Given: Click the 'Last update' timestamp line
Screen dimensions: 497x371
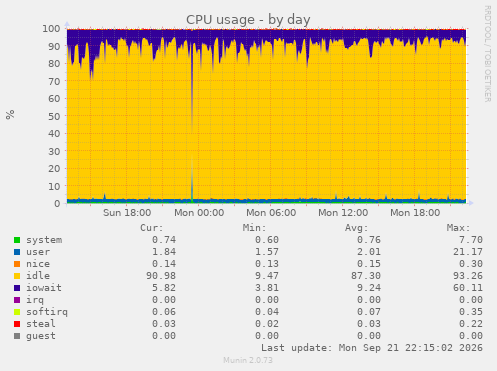Looking at the screenshot, I should [x=372, y=348].
